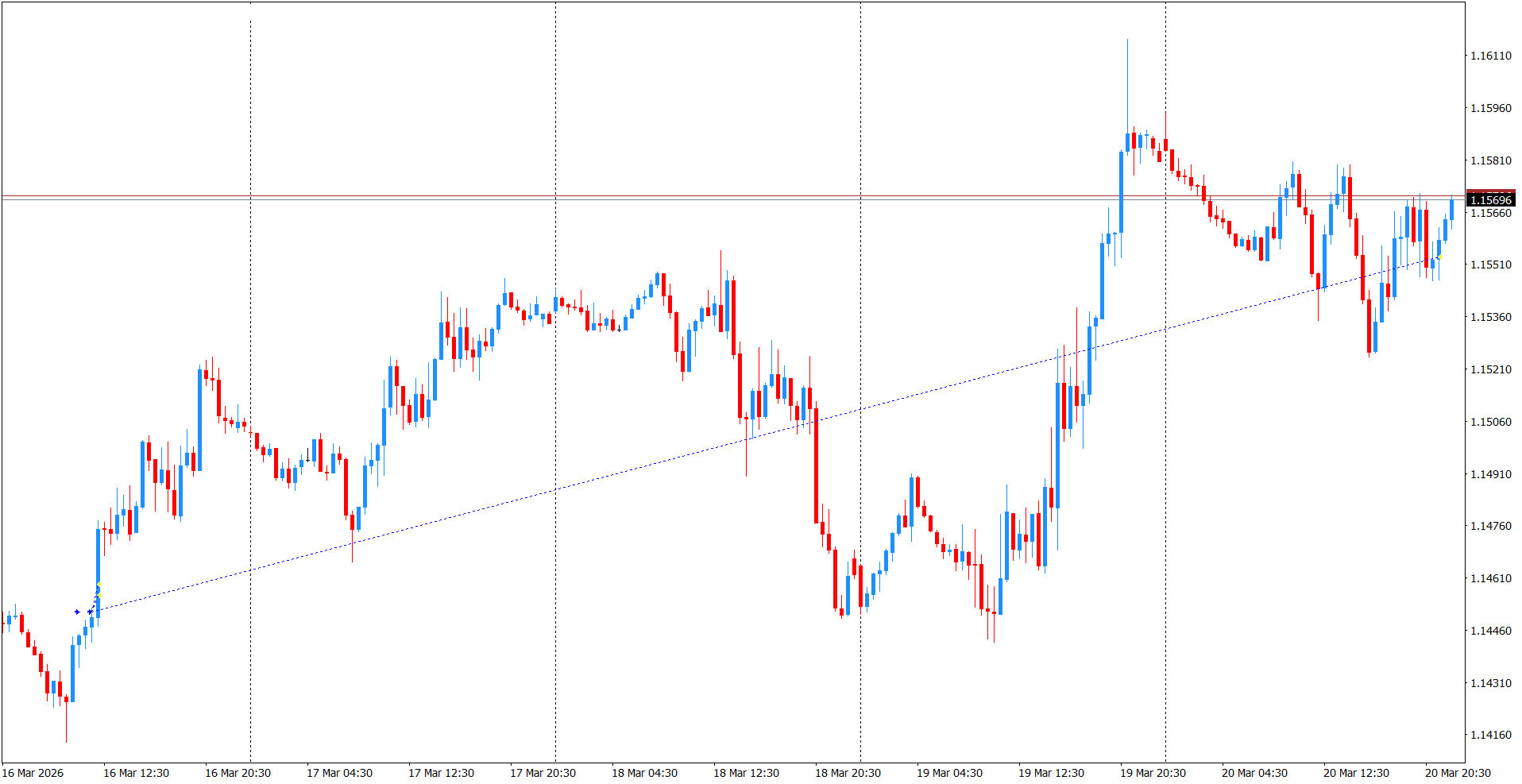Click the 18 Mar 04:30 time label
1522x784 pixels.
(644, 773)
